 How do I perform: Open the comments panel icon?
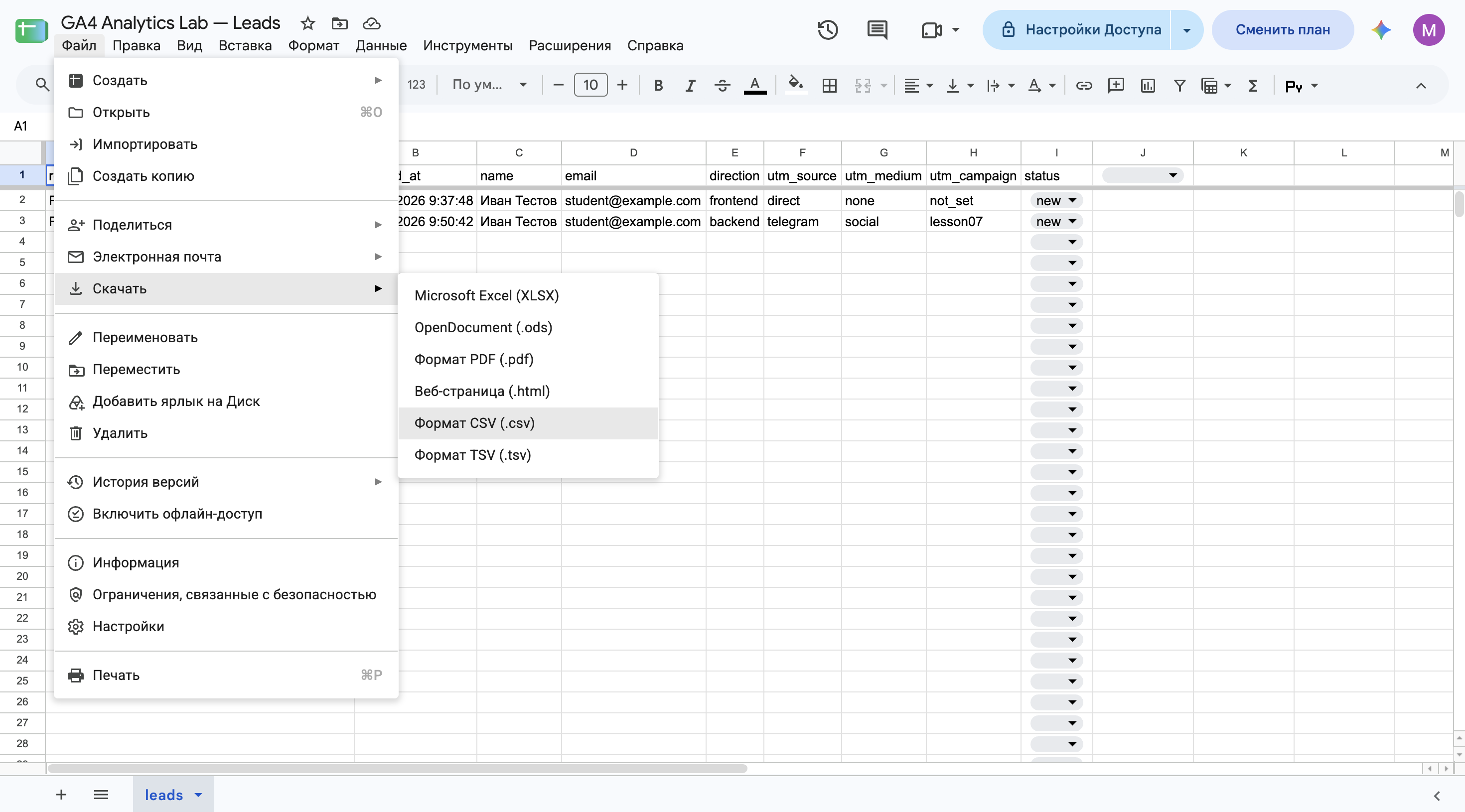pos(877,29)
